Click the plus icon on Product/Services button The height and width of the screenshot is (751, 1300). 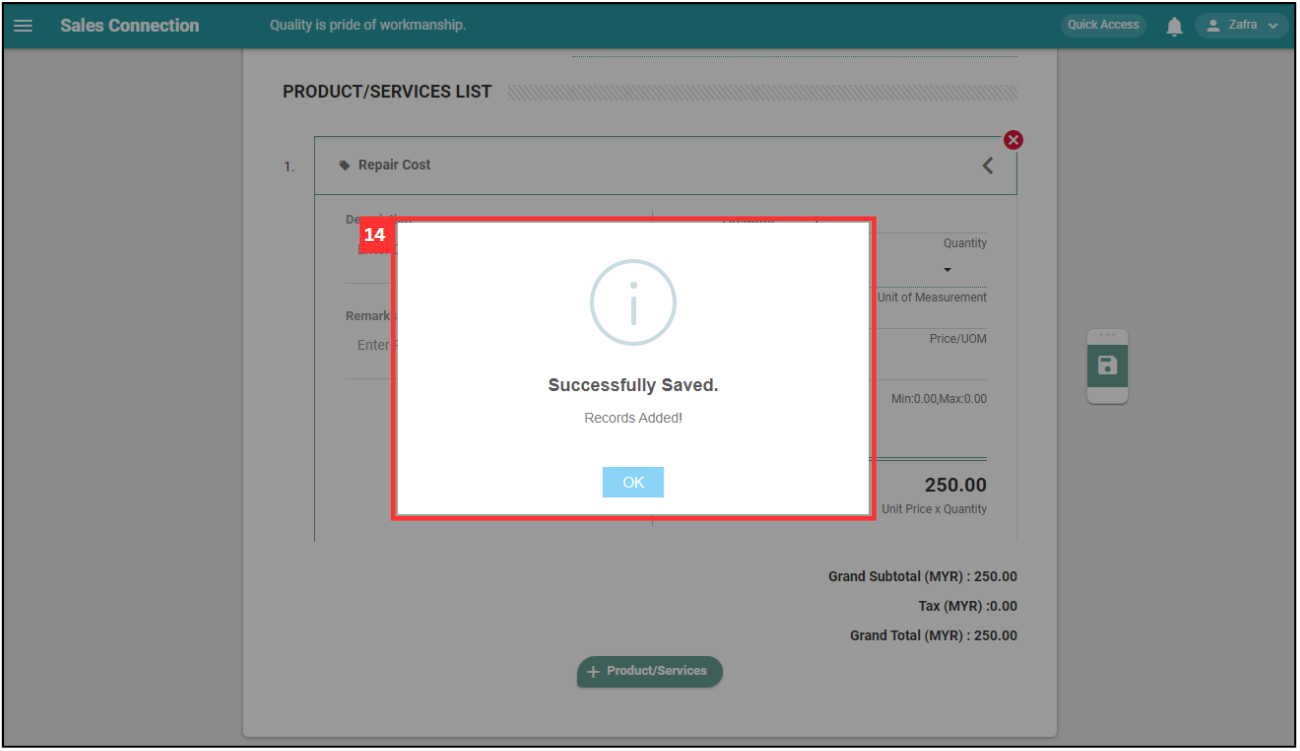pyautogui.click(x=593, y=672)
